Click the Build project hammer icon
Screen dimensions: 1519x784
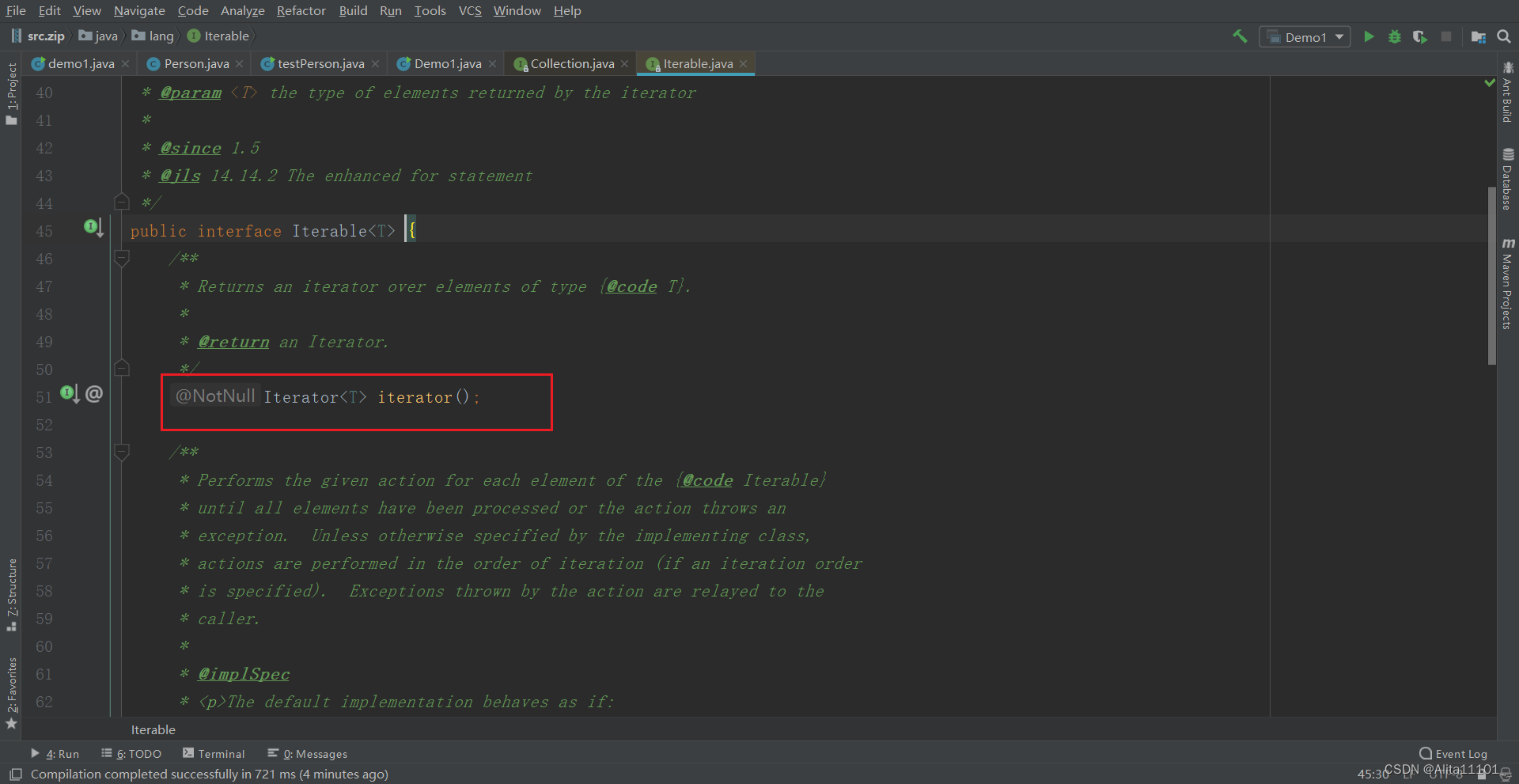[1240, 36]
